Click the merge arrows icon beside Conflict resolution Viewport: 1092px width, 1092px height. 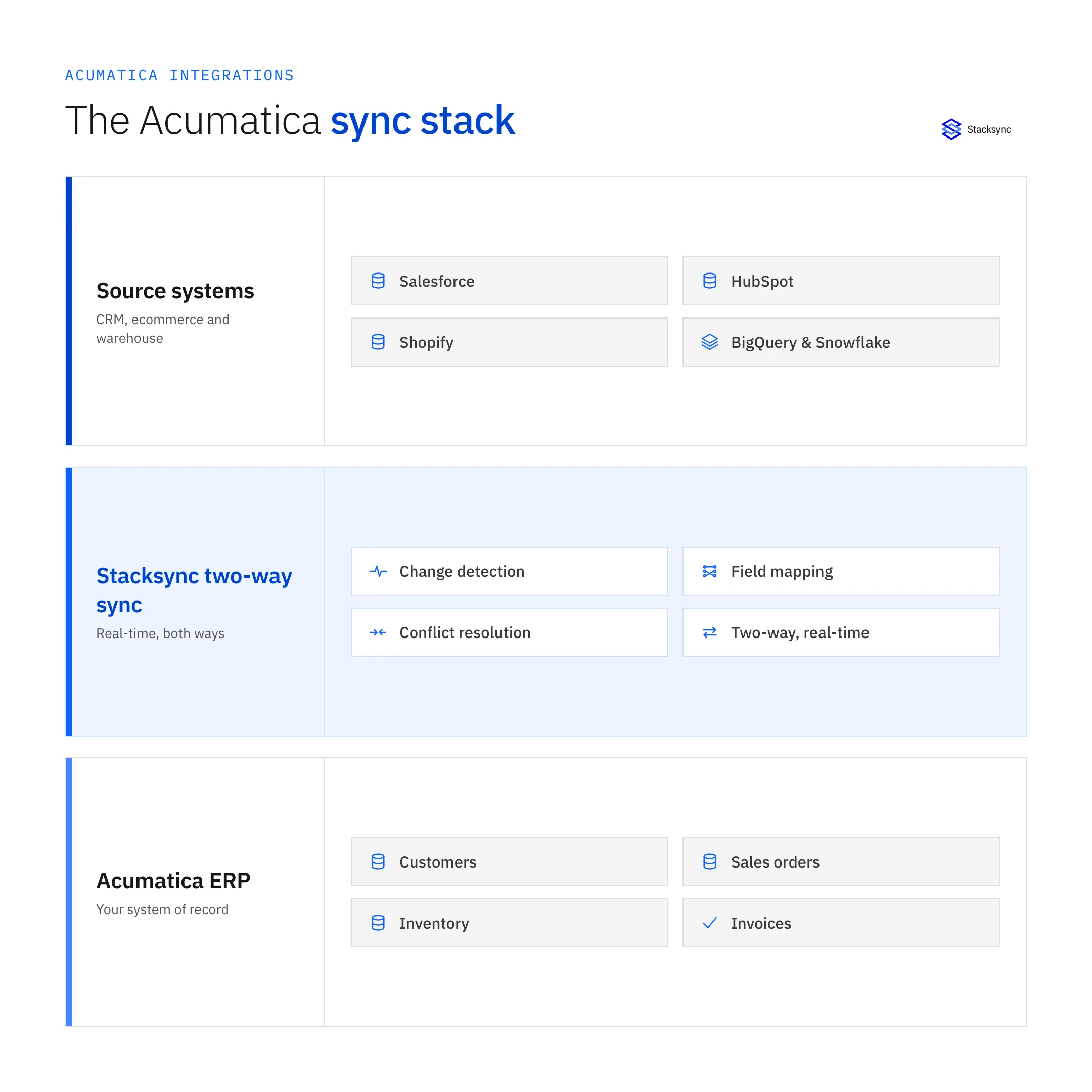click(x=378, y=632)
